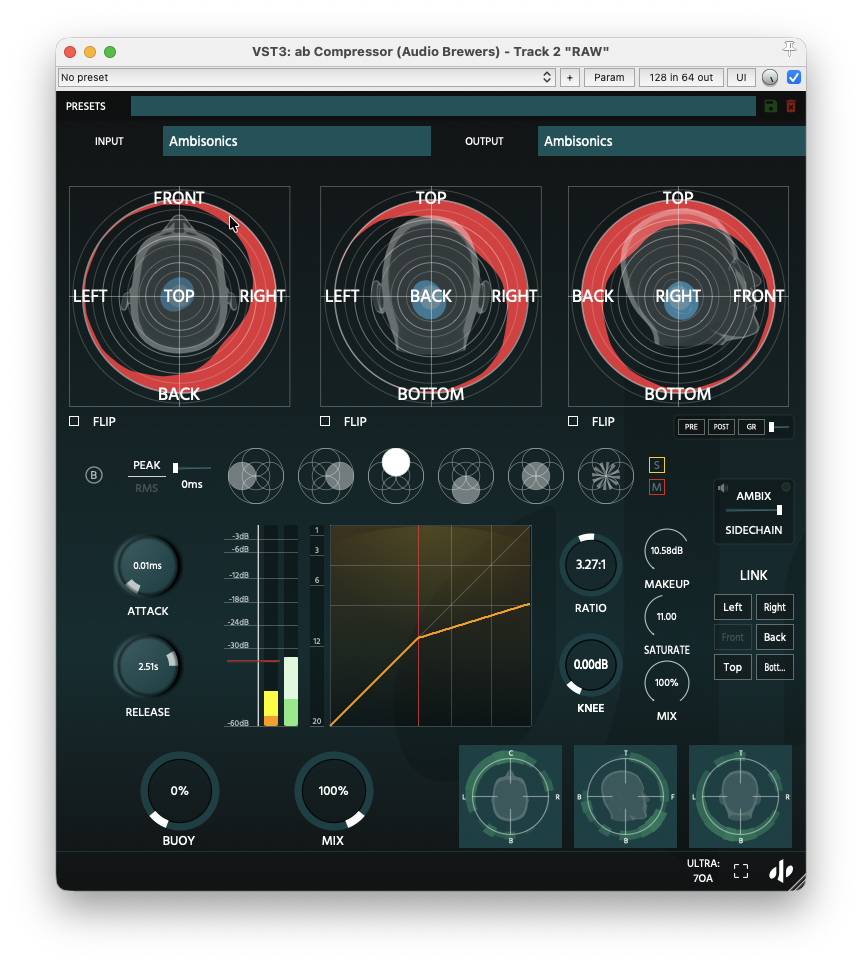Click the 128 in 64 out button
The width and height of the screenshot is (862, 965).
click(681, 78)
